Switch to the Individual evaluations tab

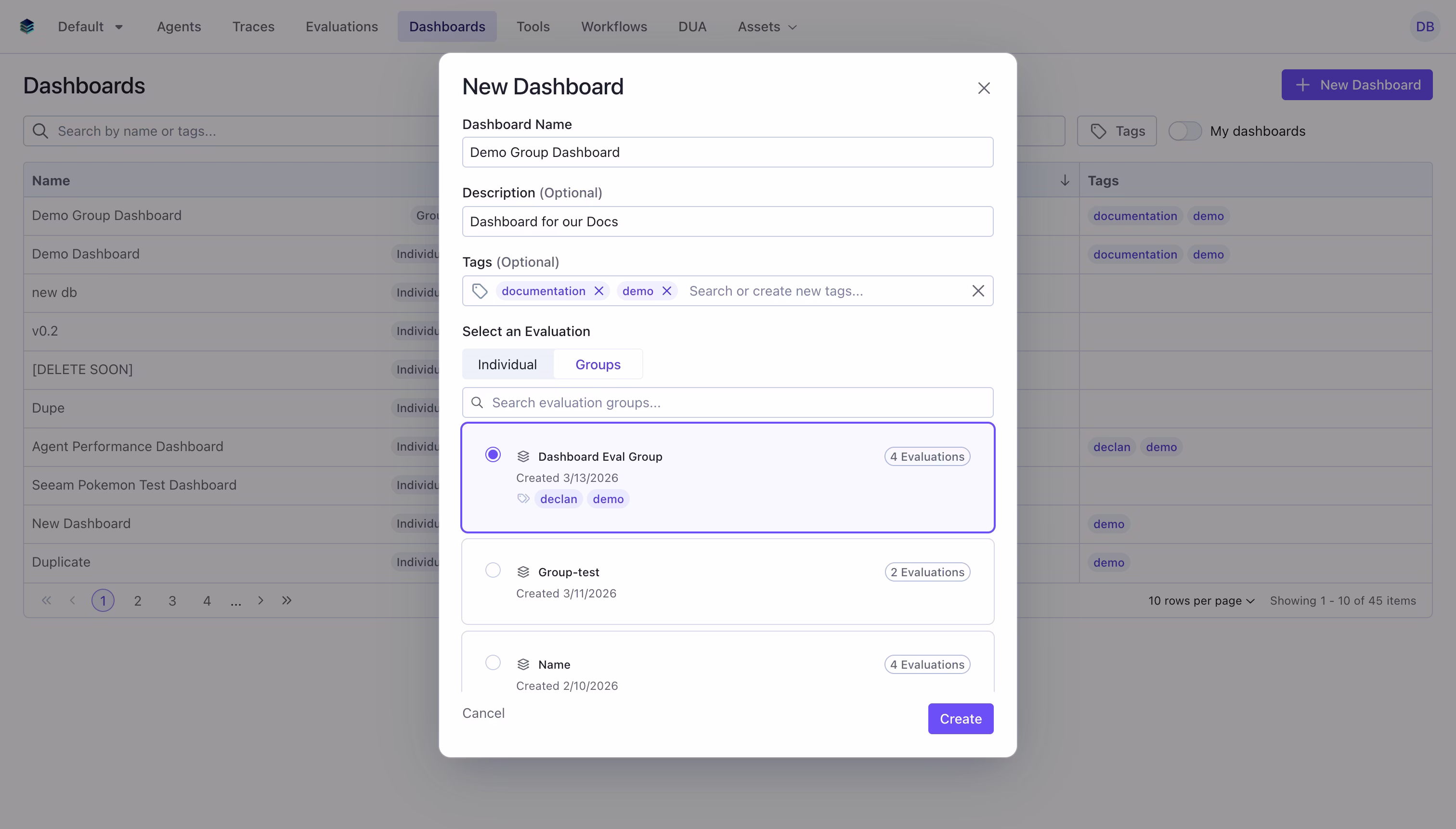(x=507, y=364)
